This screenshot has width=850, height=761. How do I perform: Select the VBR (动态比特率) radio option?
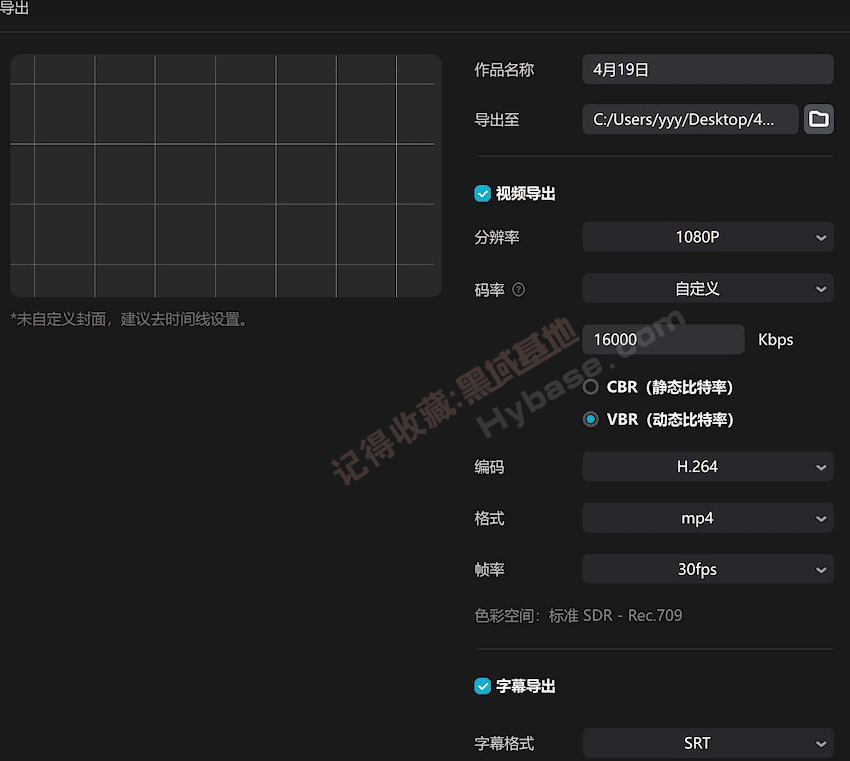tap(591, 420)
